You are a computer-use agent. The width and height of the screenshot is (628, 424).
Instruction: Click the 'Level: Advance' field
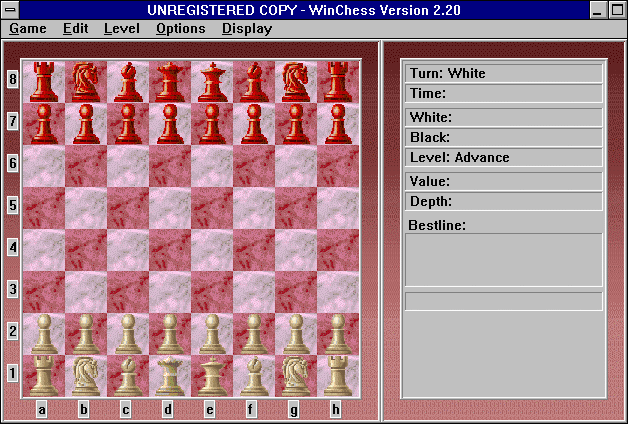click(x=504, y=157)
